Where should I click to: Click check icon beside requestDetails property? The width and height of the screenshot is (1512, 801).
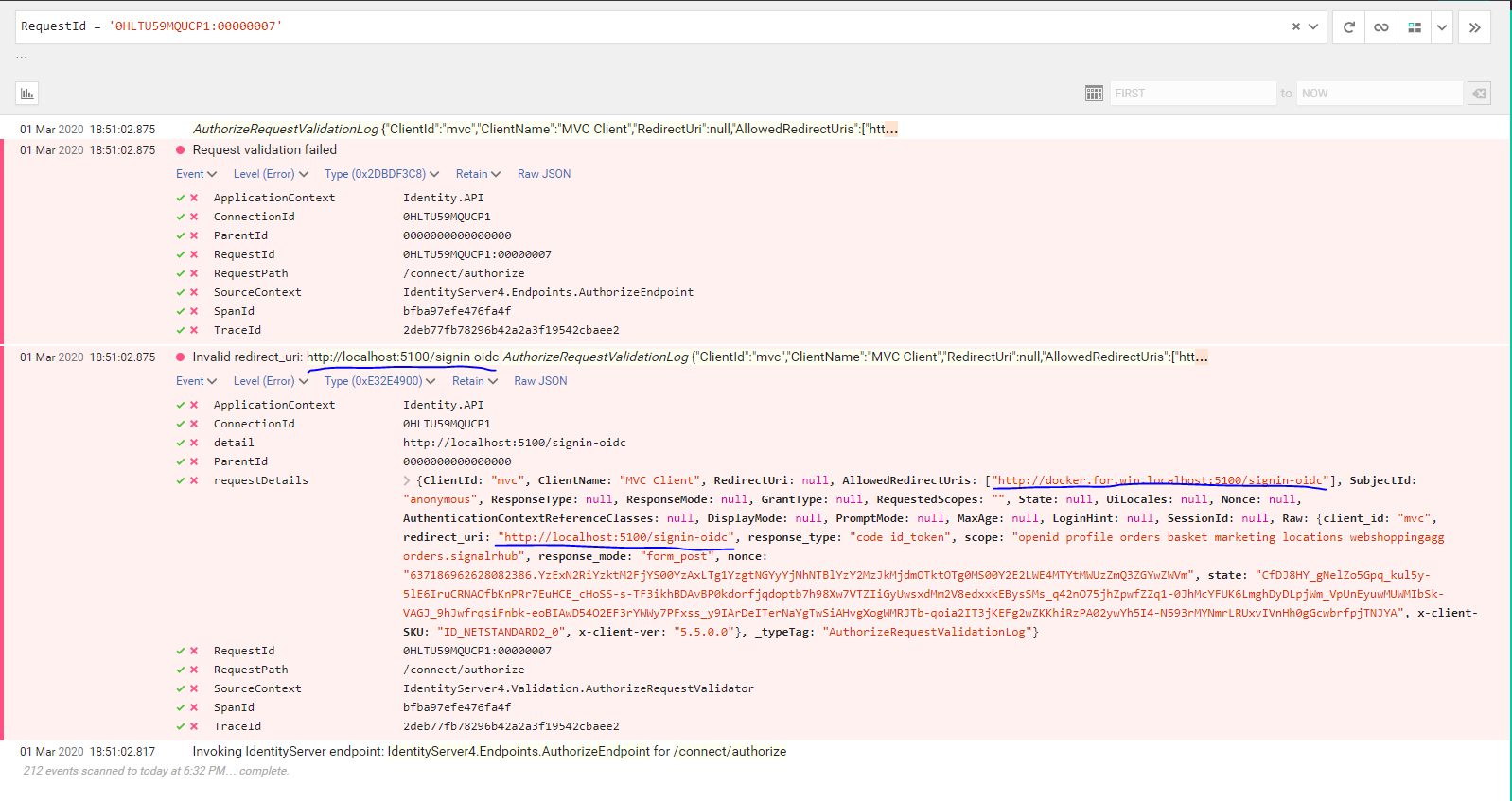(x=181, y=480)
